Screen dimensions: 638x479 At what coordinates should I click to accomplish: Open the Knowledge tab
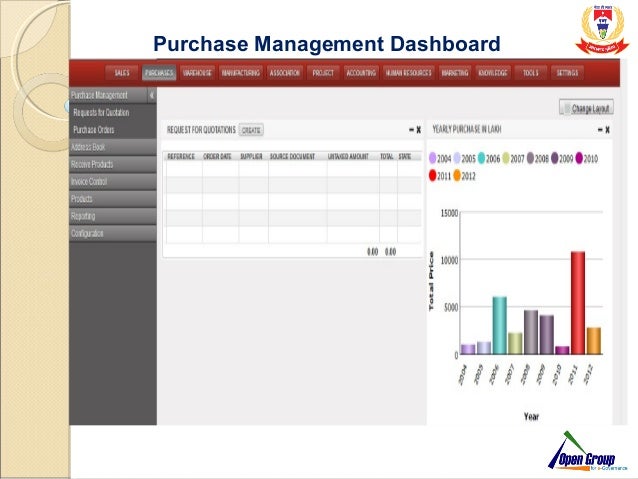point(493,73)
